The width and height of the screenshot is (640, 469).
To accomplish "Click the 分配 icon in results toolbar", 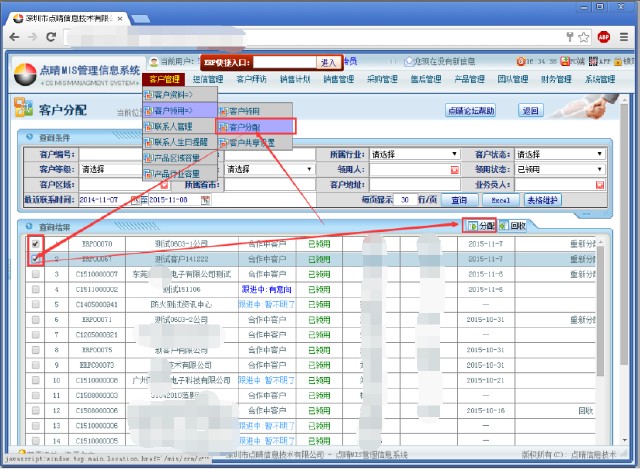I will pyautogui.click(x=481, y=227).
